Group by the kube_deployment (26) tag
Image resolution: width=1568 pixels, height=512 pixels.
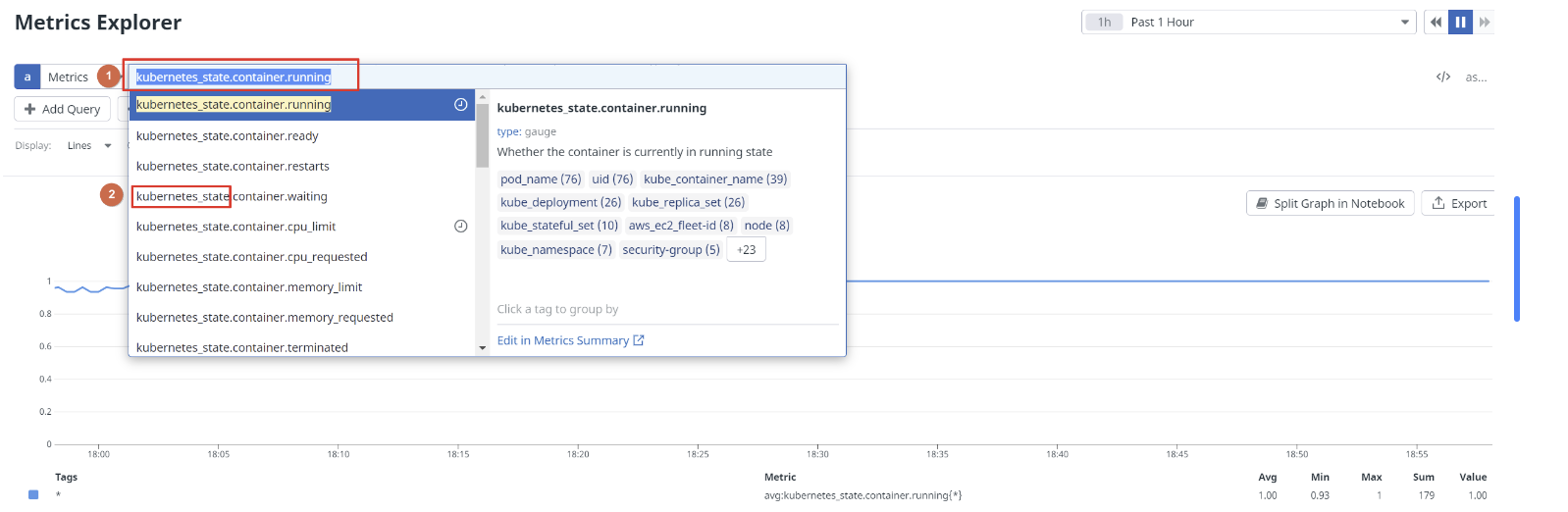[x=560, y=202]
